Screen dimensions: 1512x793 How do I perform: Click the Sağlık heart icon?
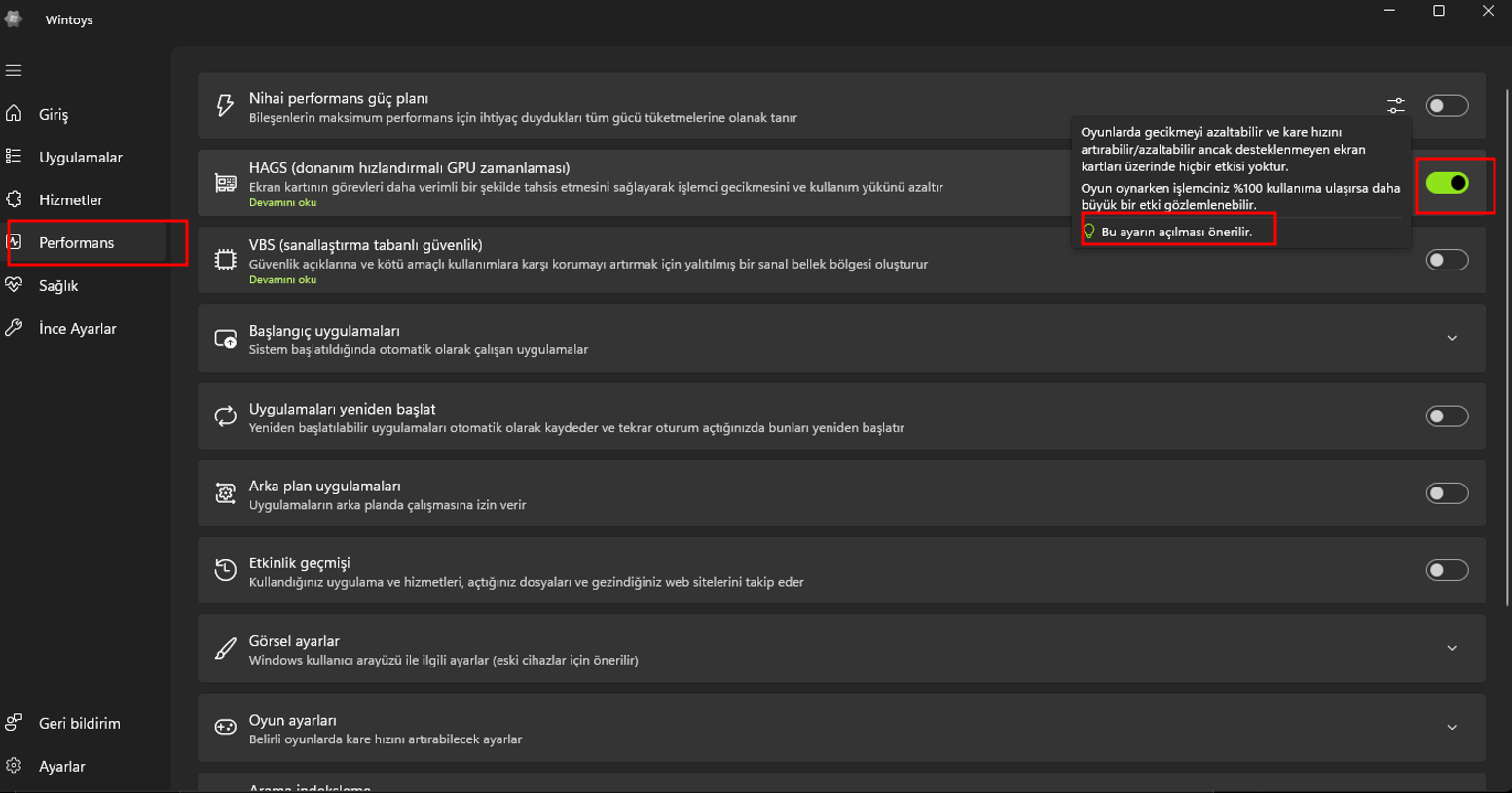point(14,285)
